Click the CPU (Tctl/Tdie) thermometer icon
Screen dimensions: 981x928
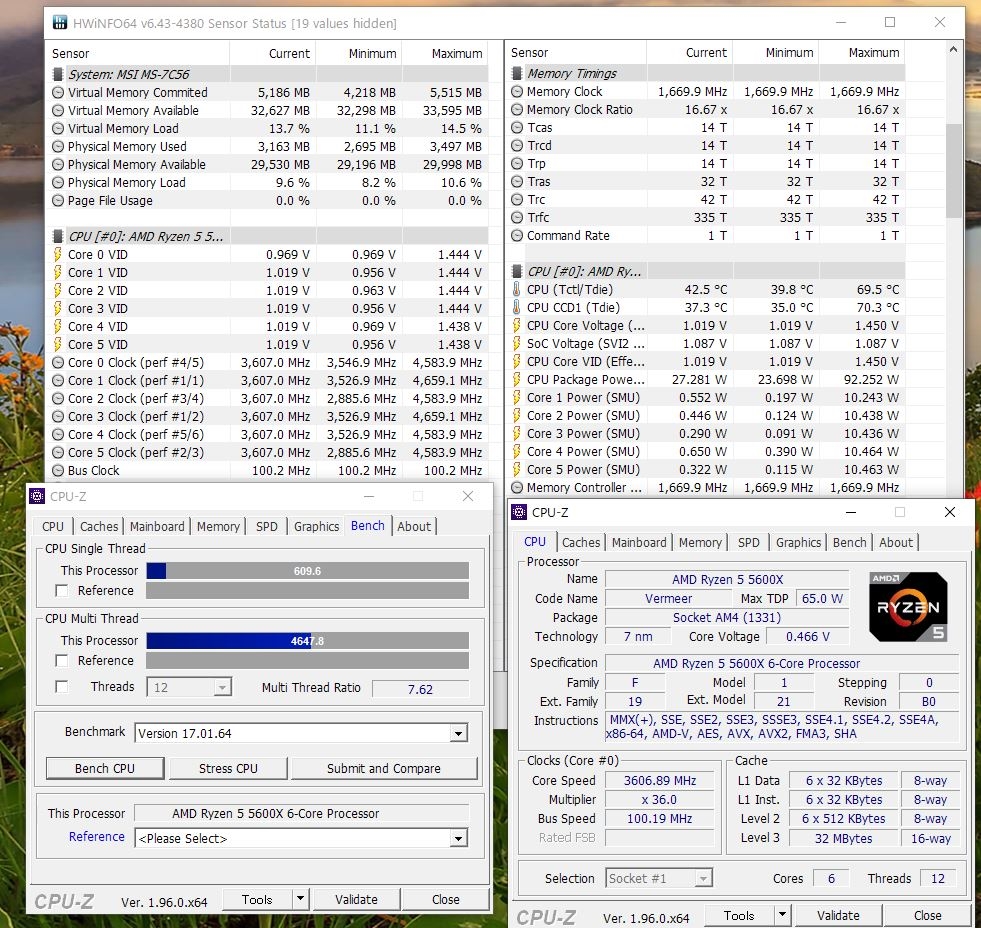point(516,290)
